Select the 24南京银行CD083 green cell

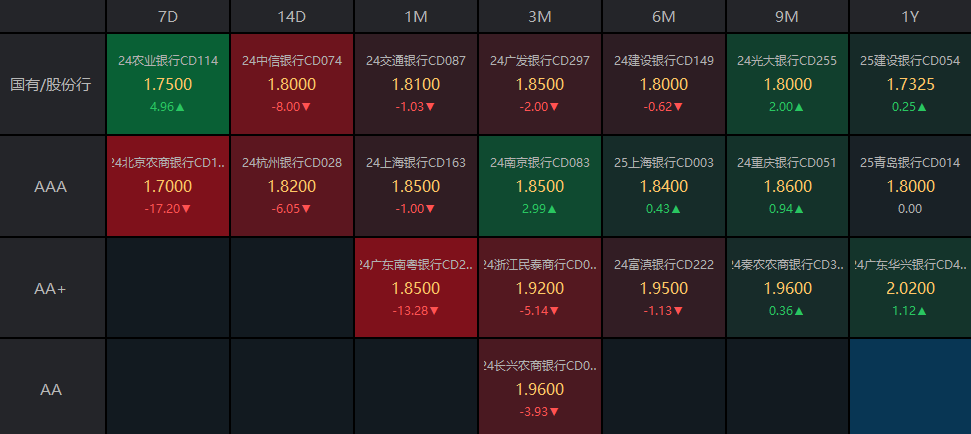(540, 186)
